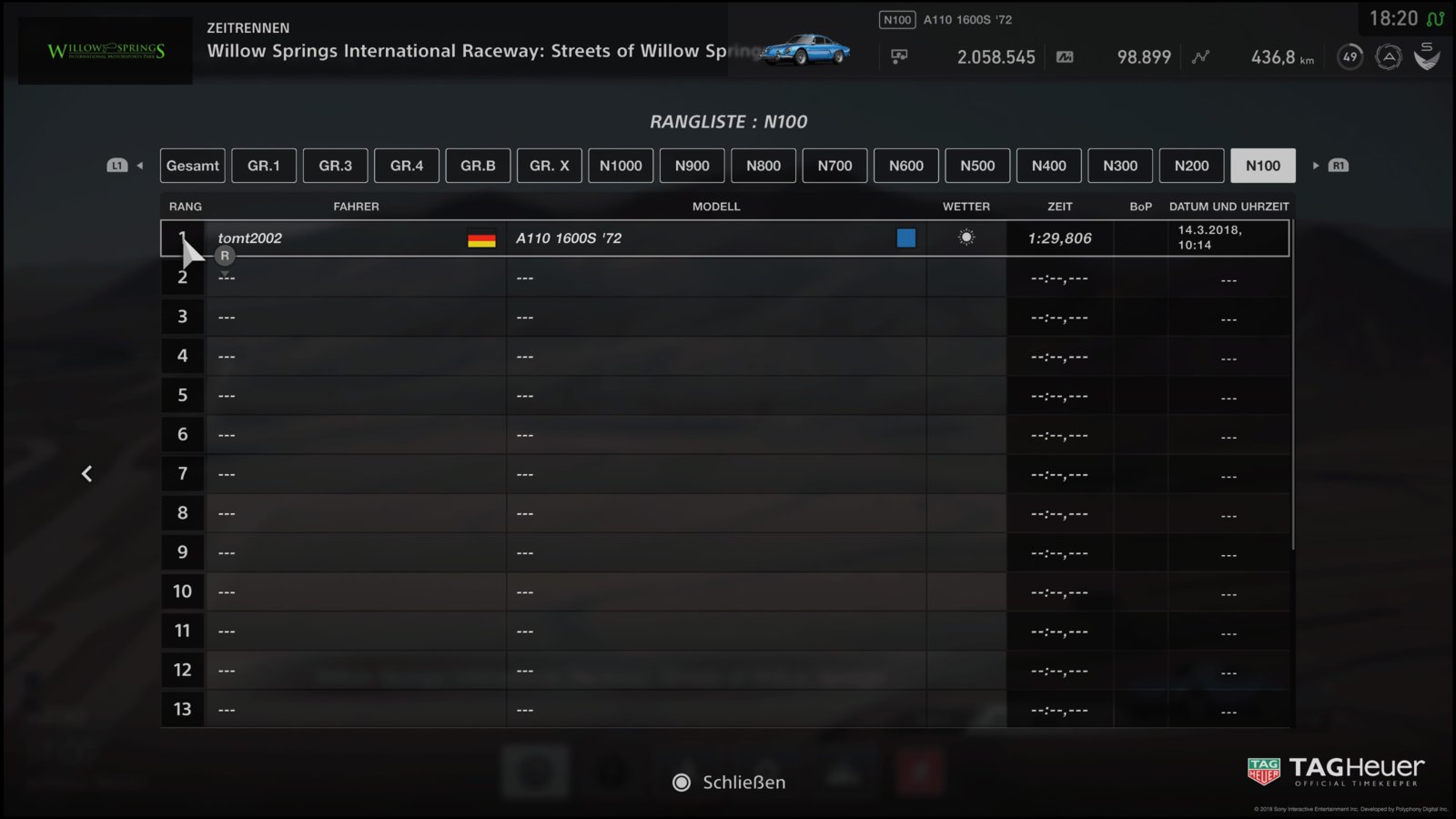The height and width of the screenshot is (819, 1456).
Task: Click the R1 next-category icon
Action: click(x=1339, y=166)
